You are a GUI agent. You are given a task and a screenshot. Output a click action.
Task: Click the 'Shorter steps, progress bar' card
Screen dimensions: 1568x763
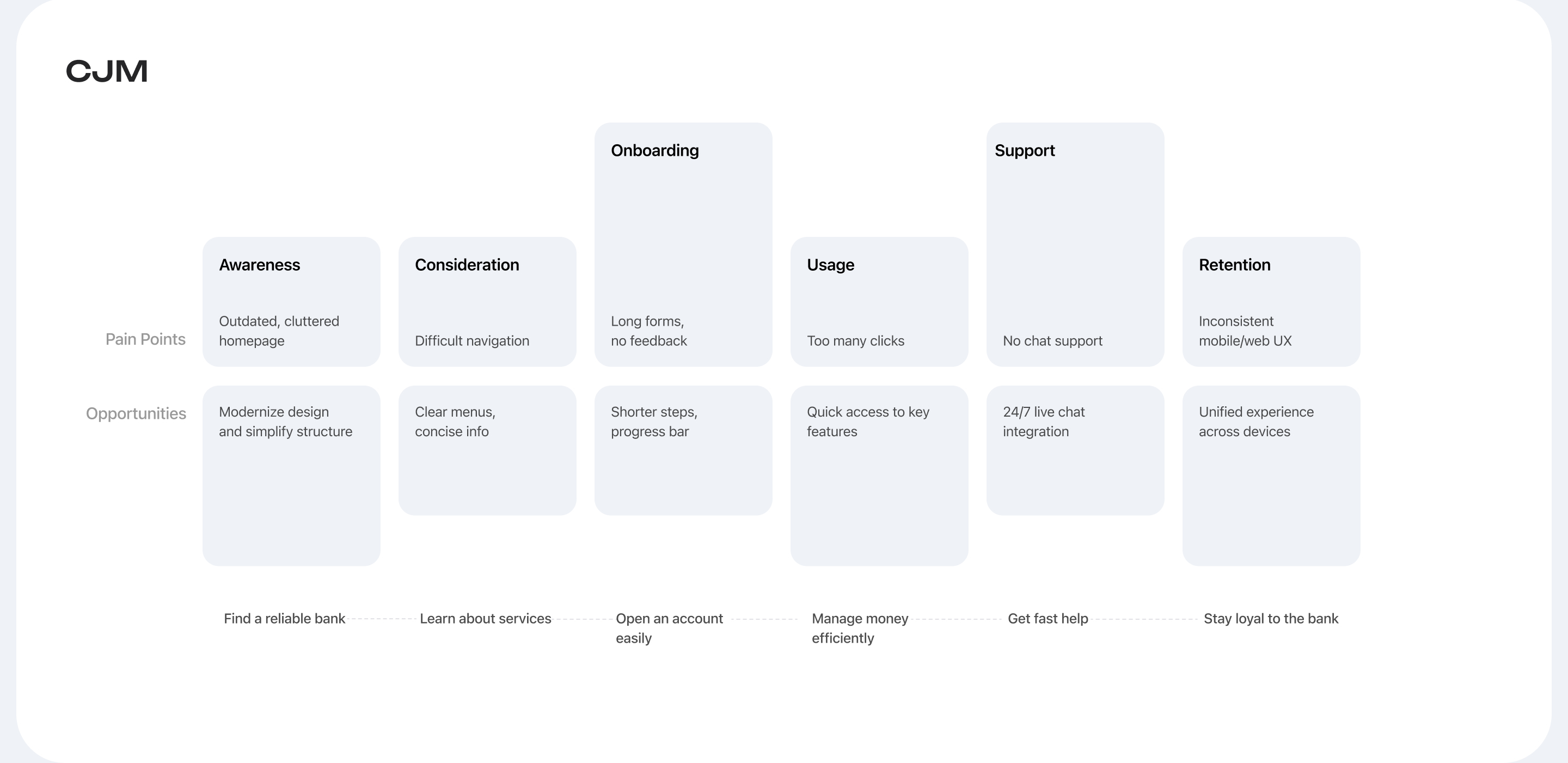683,450
